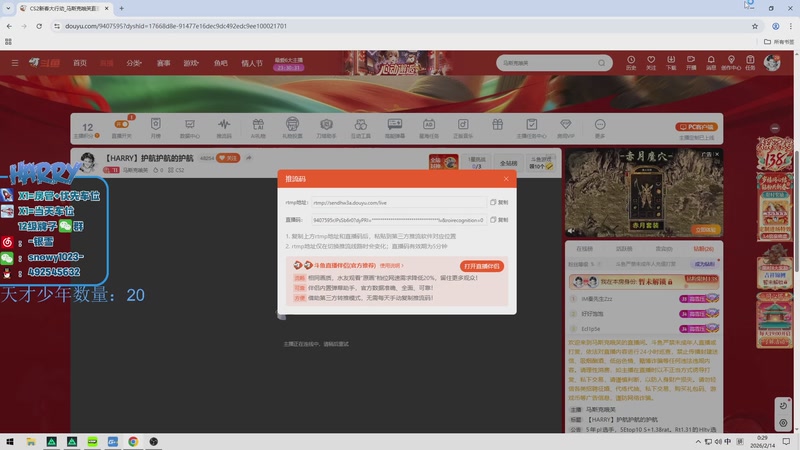Open the 任务 icon in header

(x=750, y=62)
